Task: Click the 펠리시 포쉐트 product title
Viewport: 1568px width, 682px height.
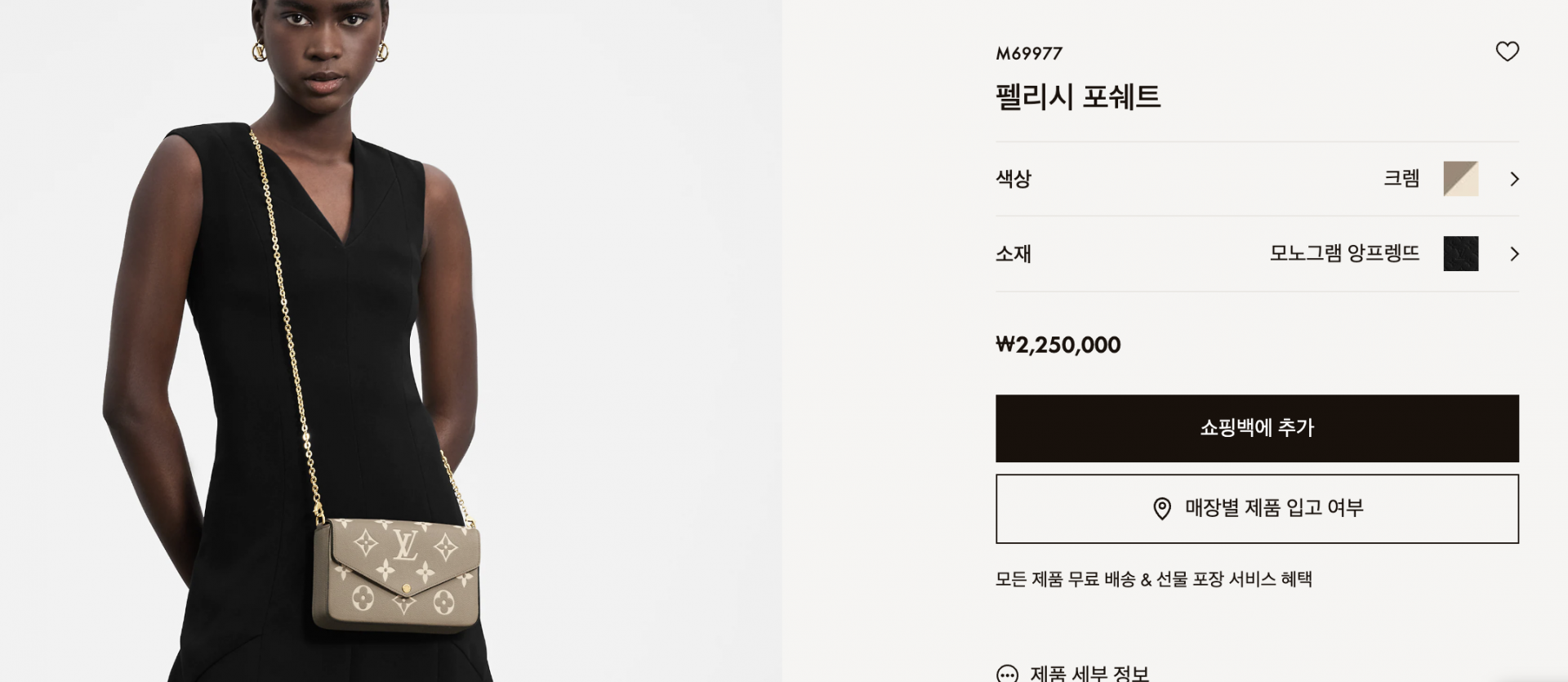Action: click(1078, 96)
